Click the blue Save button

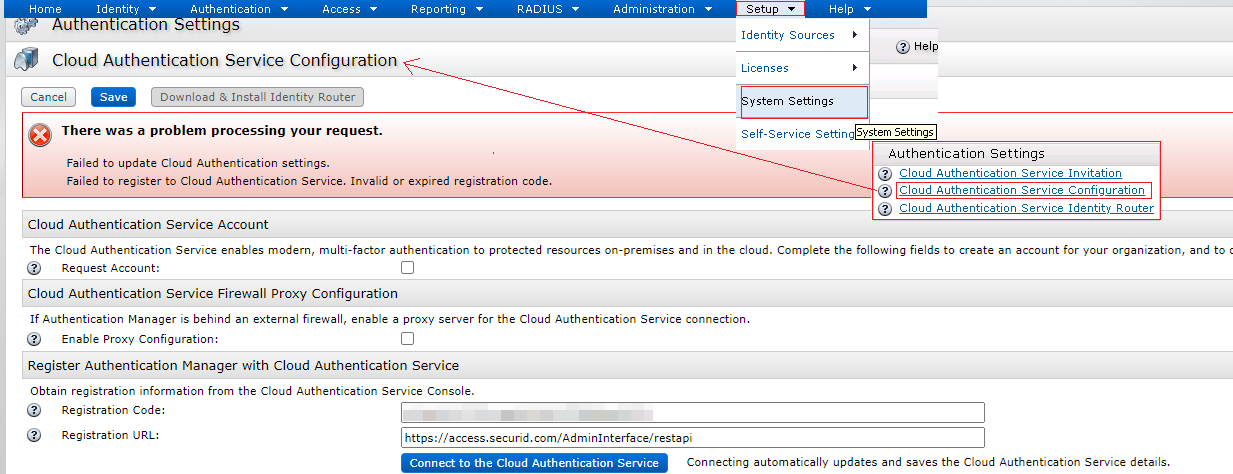pyautogui.click(x=113, y=97)
